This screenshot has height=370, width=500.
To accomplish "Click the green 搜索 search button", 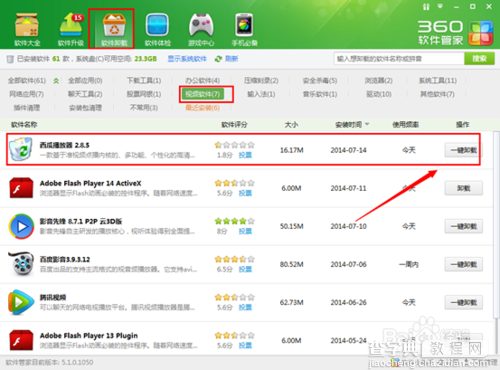I will [479, 59].
